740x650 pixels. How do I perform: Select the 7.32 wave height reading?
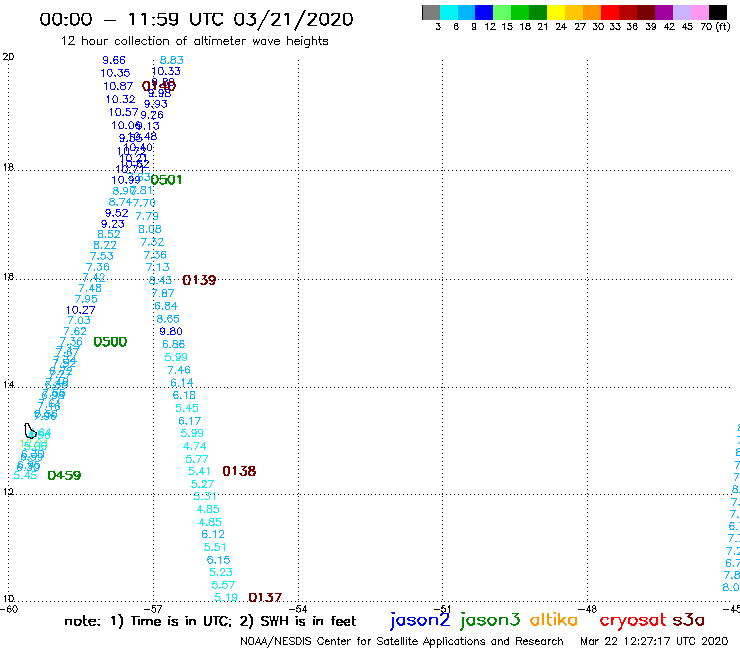coord(152,242)
